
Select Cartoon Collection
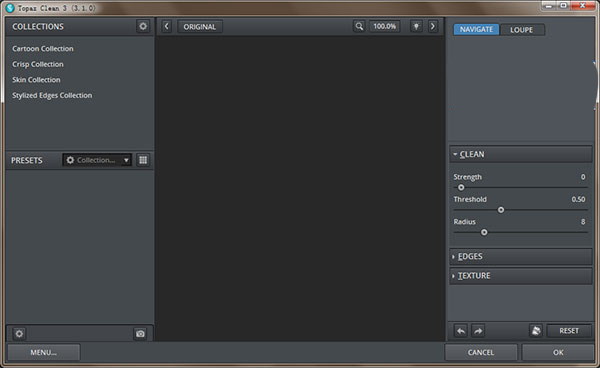43,49
